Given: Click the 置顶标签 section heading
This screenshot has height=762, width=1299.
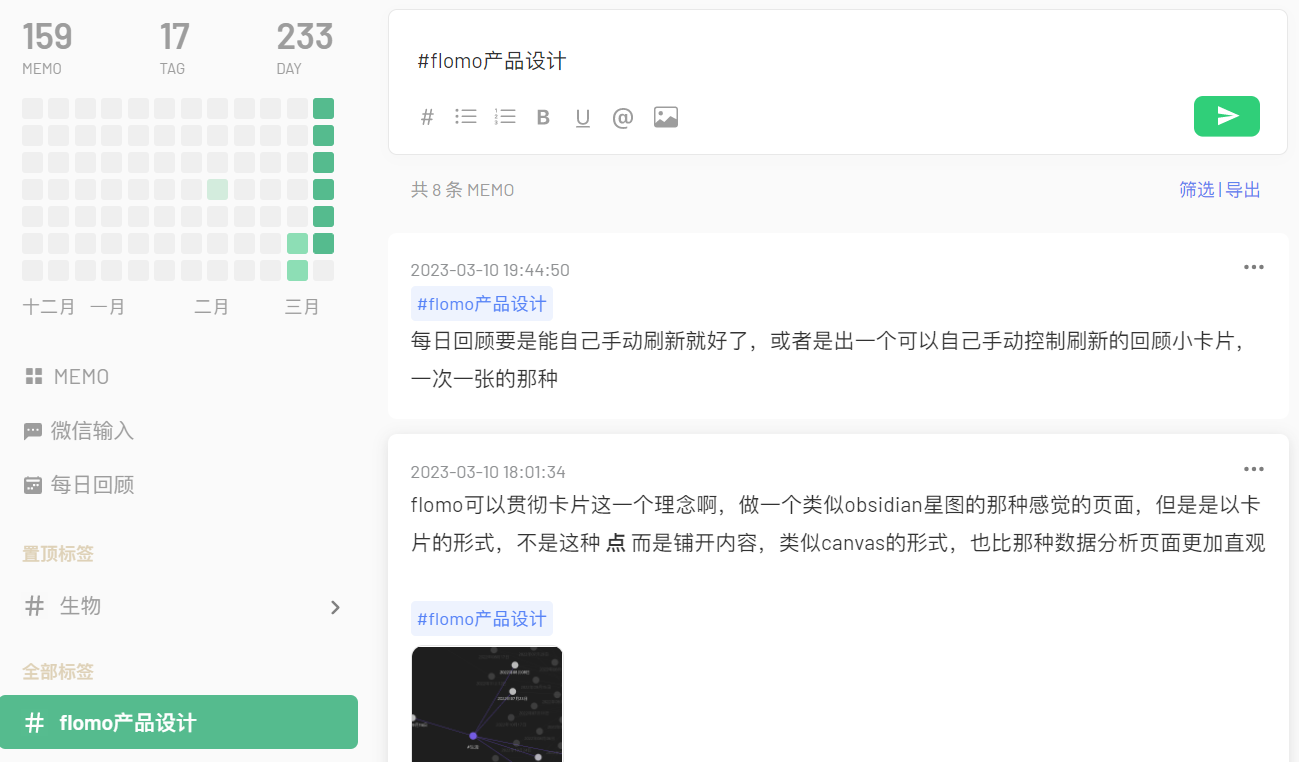Looking at the screenshot, I should pos(58,554).
